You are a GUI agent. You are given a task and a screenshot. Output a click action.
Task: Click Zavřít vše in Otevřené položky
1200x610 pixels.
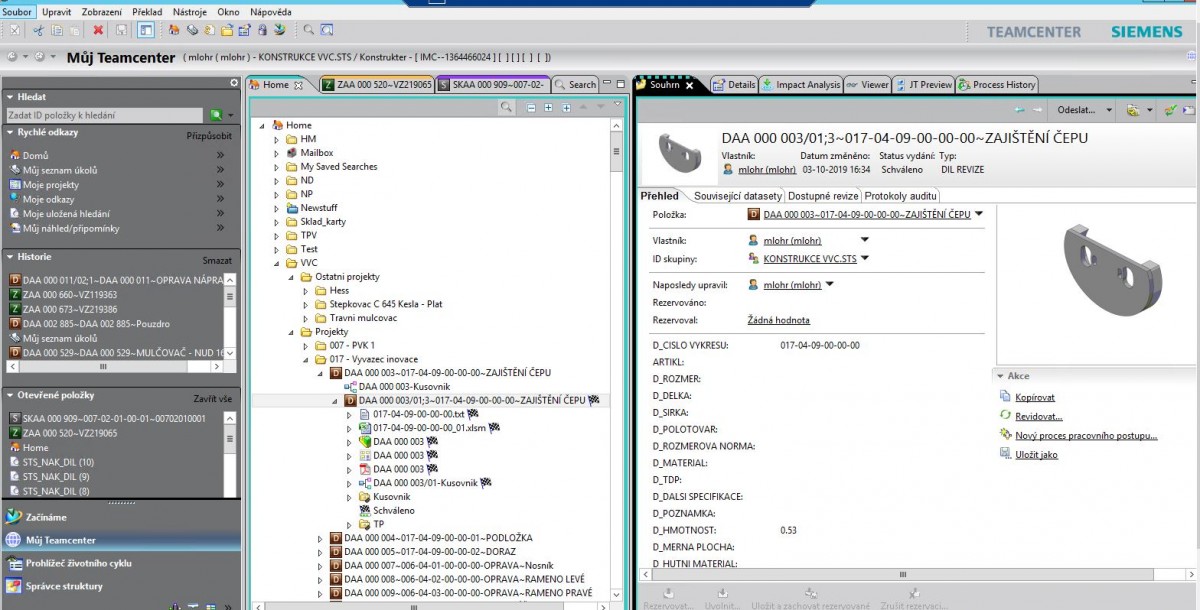point(213,398)
